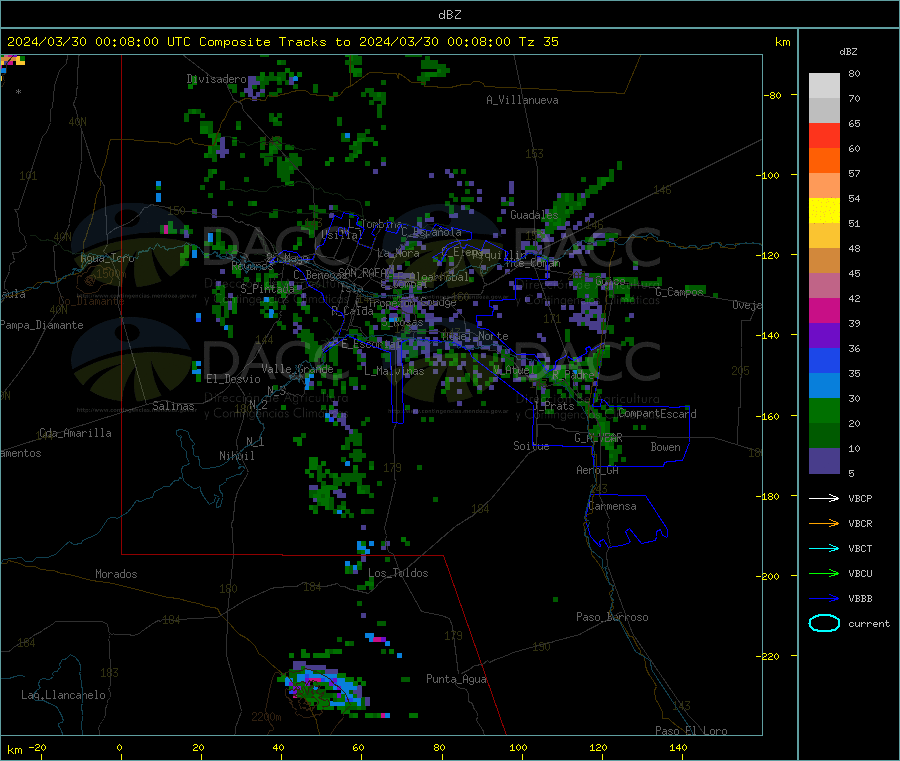900x761 pixels.
Task: Click the 'CompantEscard' map label
Action: pos(657,414)
